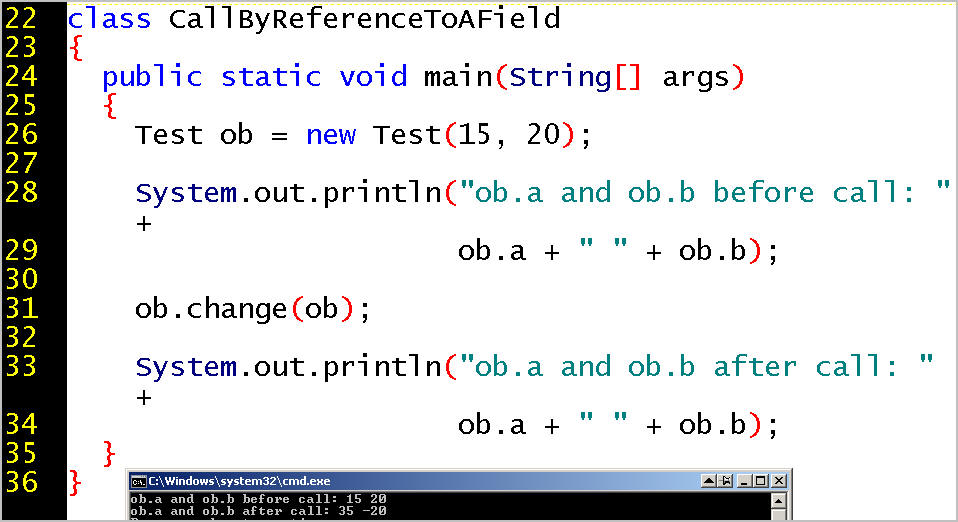Click 'ob.b' on line 29
This screenshot has height=522, width=958.
(x=712, y=251)
